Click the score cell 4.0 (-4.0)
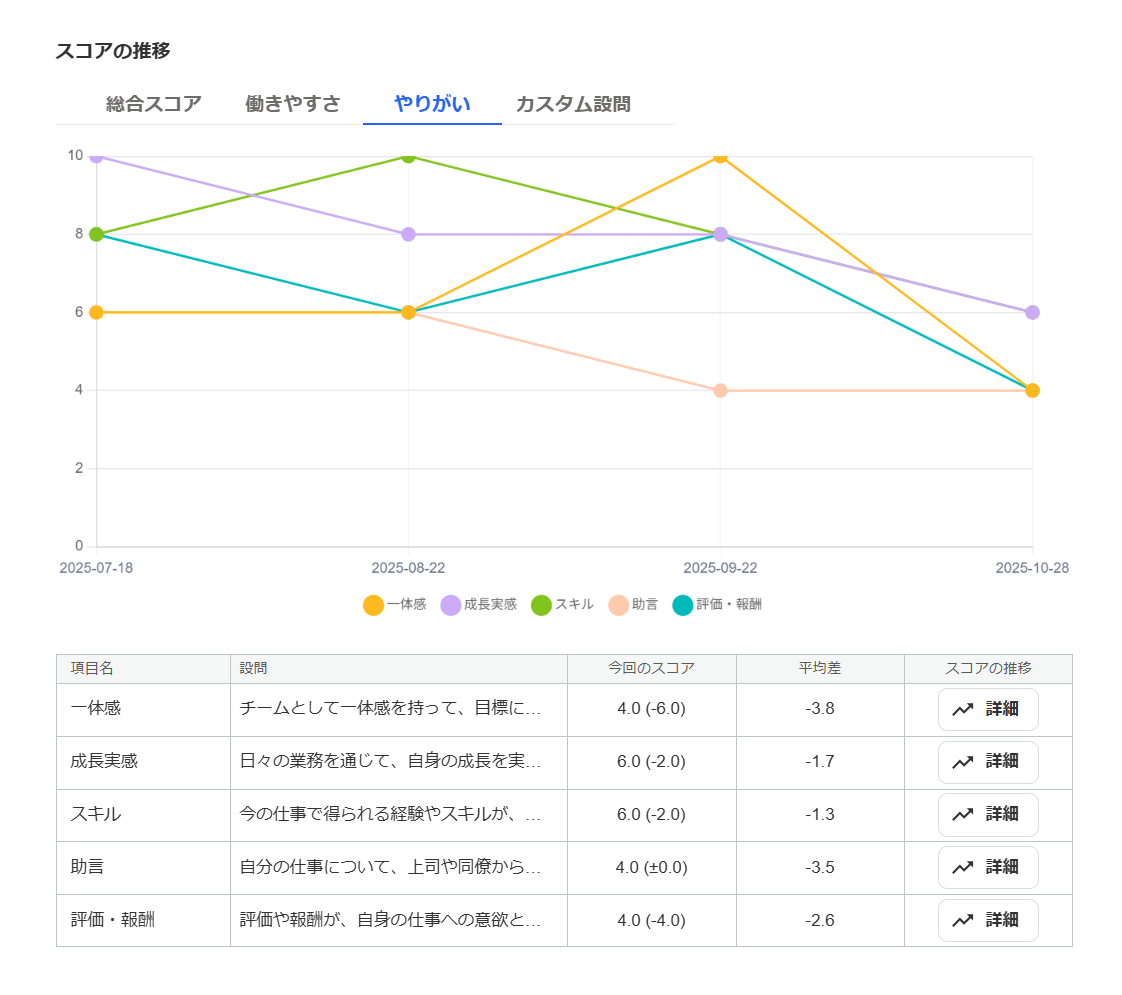Viewport: 1122px width, 995px height. click(x=651, y=921)
